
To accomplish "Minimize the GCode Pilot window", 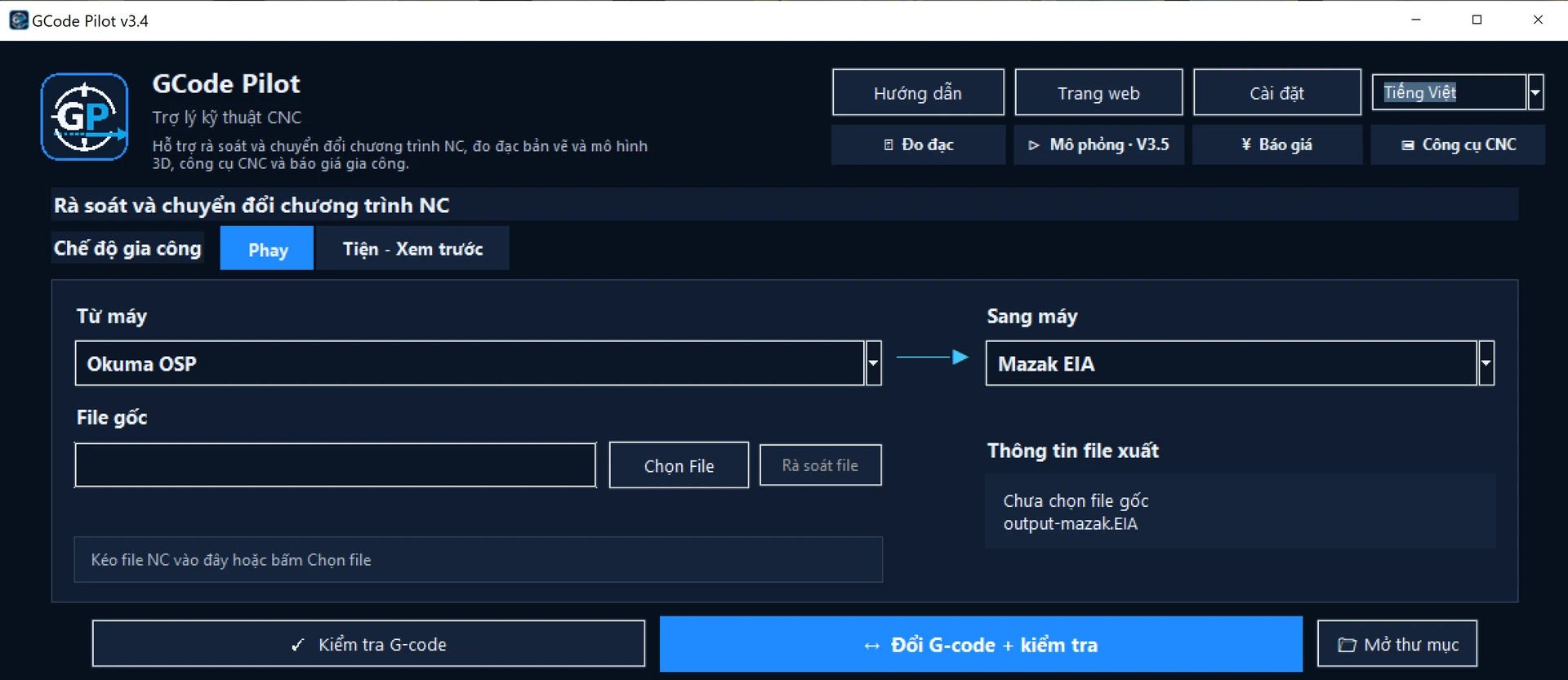I will point(1416,20).
